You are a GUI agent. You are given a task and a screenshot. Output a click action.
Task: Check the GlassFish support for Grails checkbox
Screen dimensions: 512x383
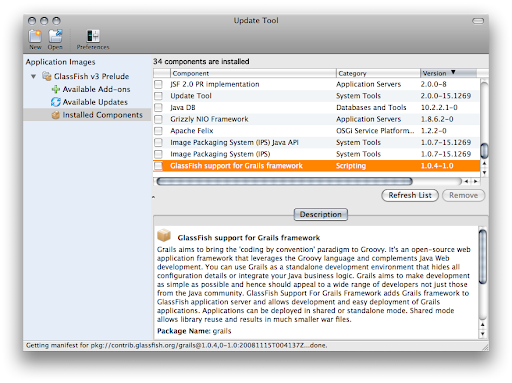click(x=158, y=166)
